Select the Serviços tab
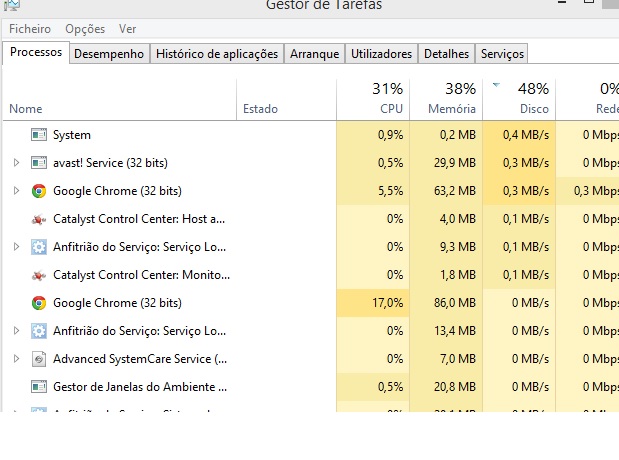Screen dimensions: 619x460 [501, 54]
